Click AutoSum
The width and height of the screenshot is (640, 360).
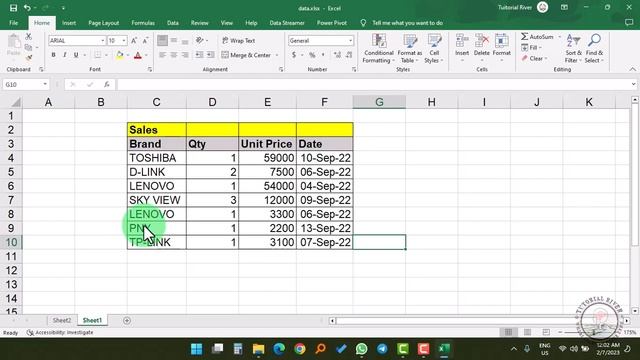[x=537, y=37]
